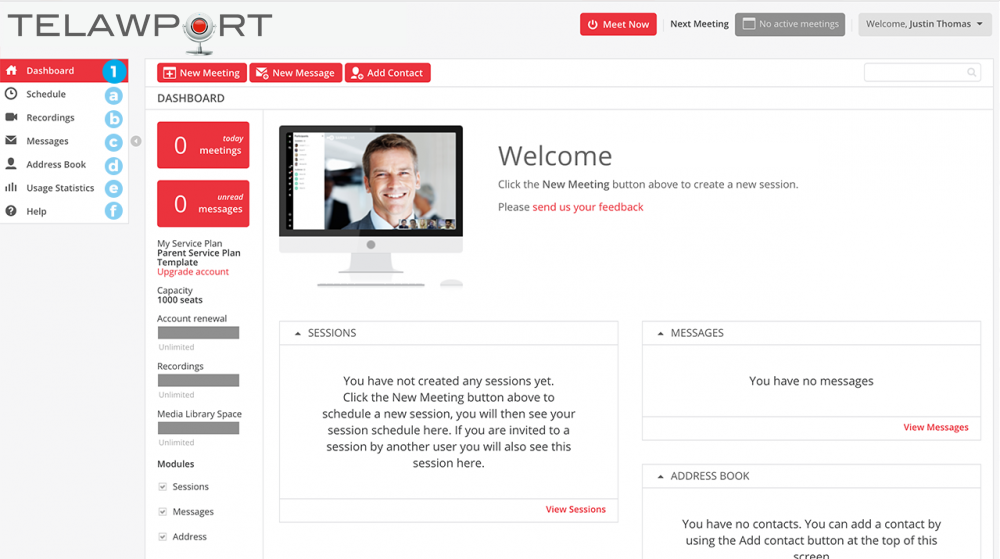This screenshot has width=1000, height=559.
Task: Click the calendar icon in No active meetings
Action: 749,24
